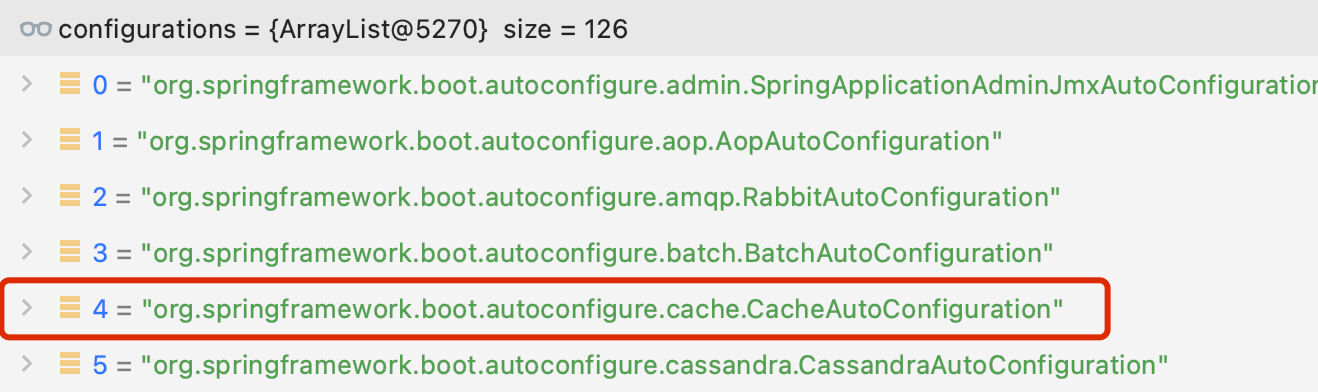
Task: Click list element icon for index 0
Action: point(69,84)
